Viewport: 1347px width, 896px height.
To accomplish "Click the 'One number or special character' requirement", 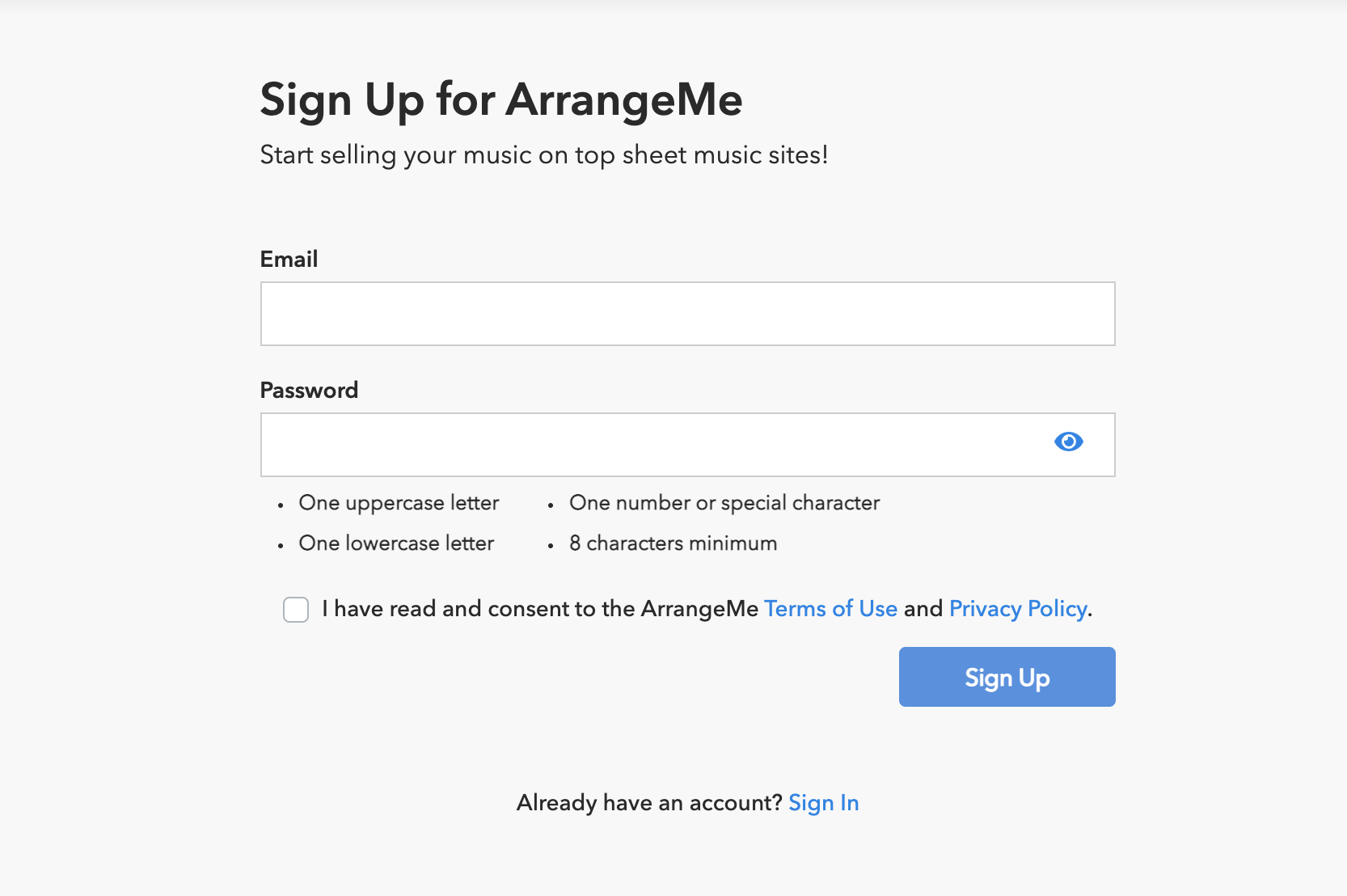I will coord(724,503).
